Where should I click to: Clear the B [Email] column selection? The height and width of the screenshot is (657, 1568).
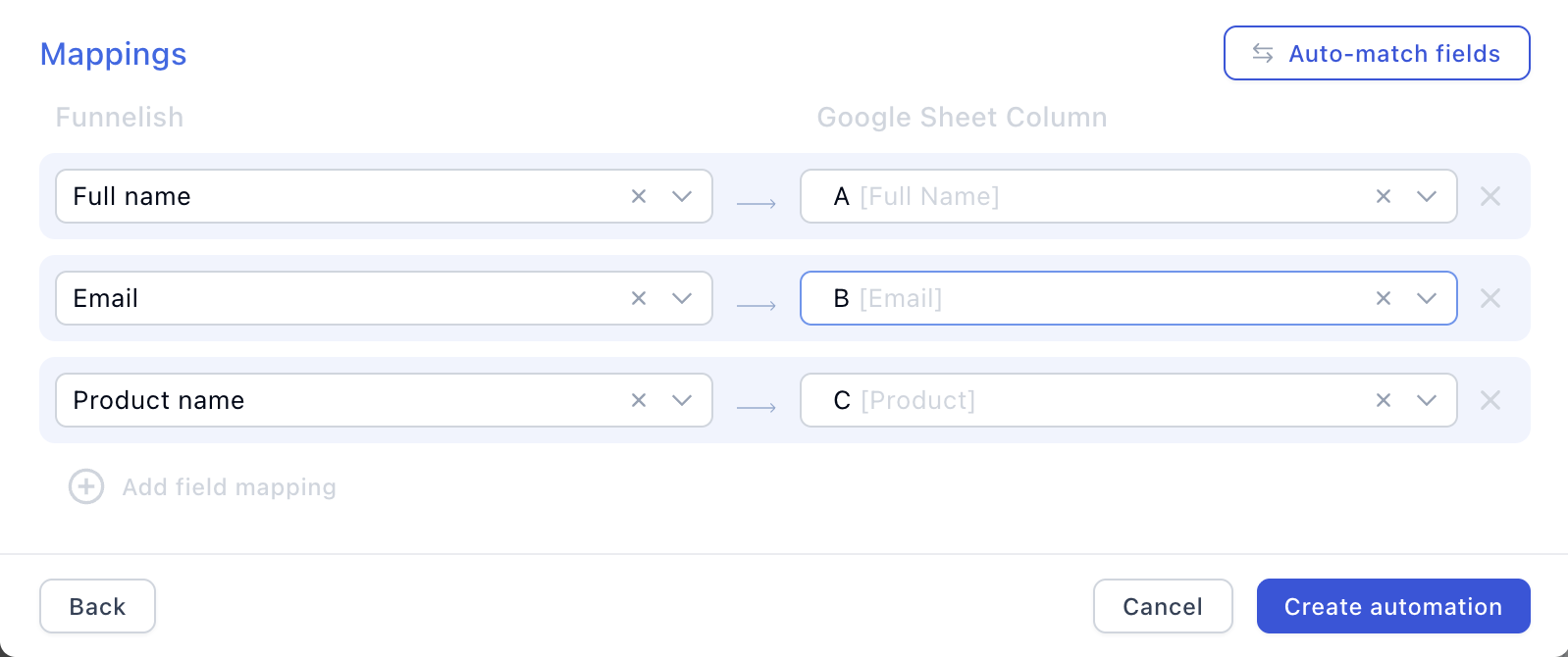(1384, 298)
